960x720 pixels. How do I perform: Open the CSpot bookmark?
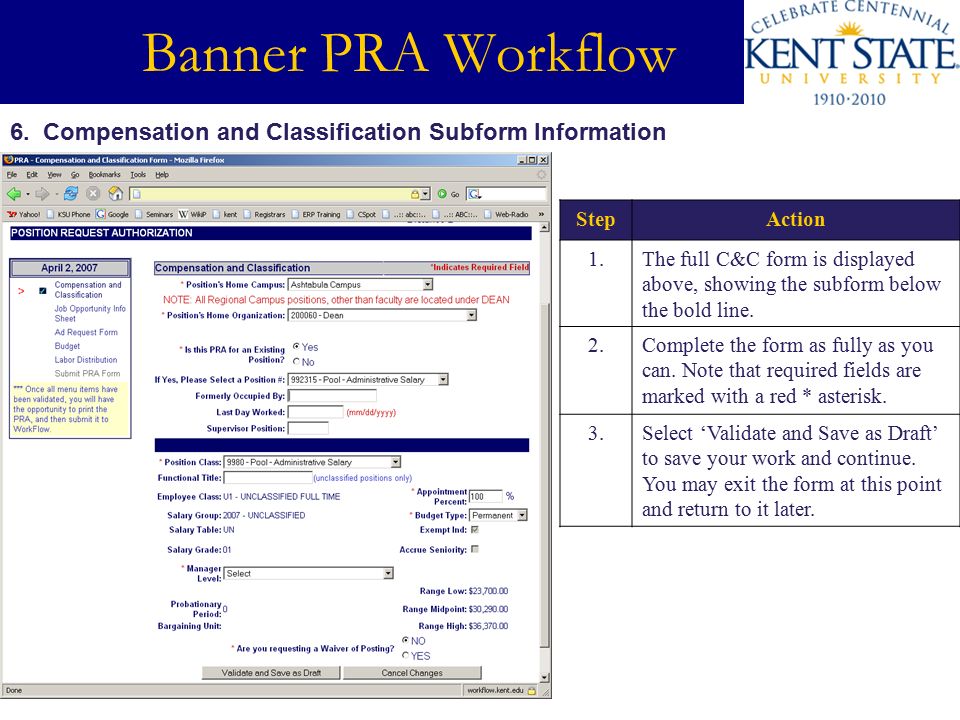pos(361,214)
